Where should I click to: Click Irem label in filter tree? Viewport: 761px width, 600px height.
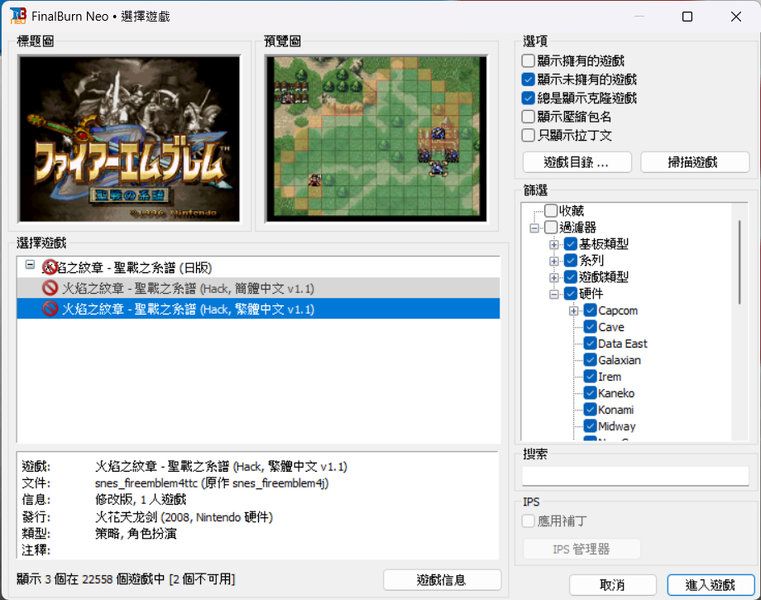610,376
